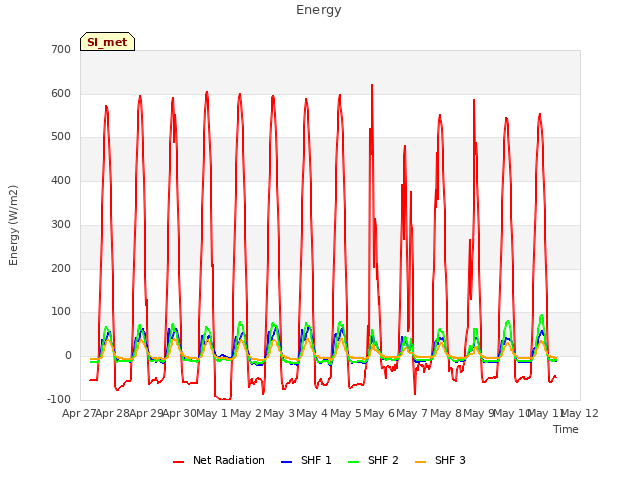
Task: Click the SI_met annotation label
Action: [107, 42]
